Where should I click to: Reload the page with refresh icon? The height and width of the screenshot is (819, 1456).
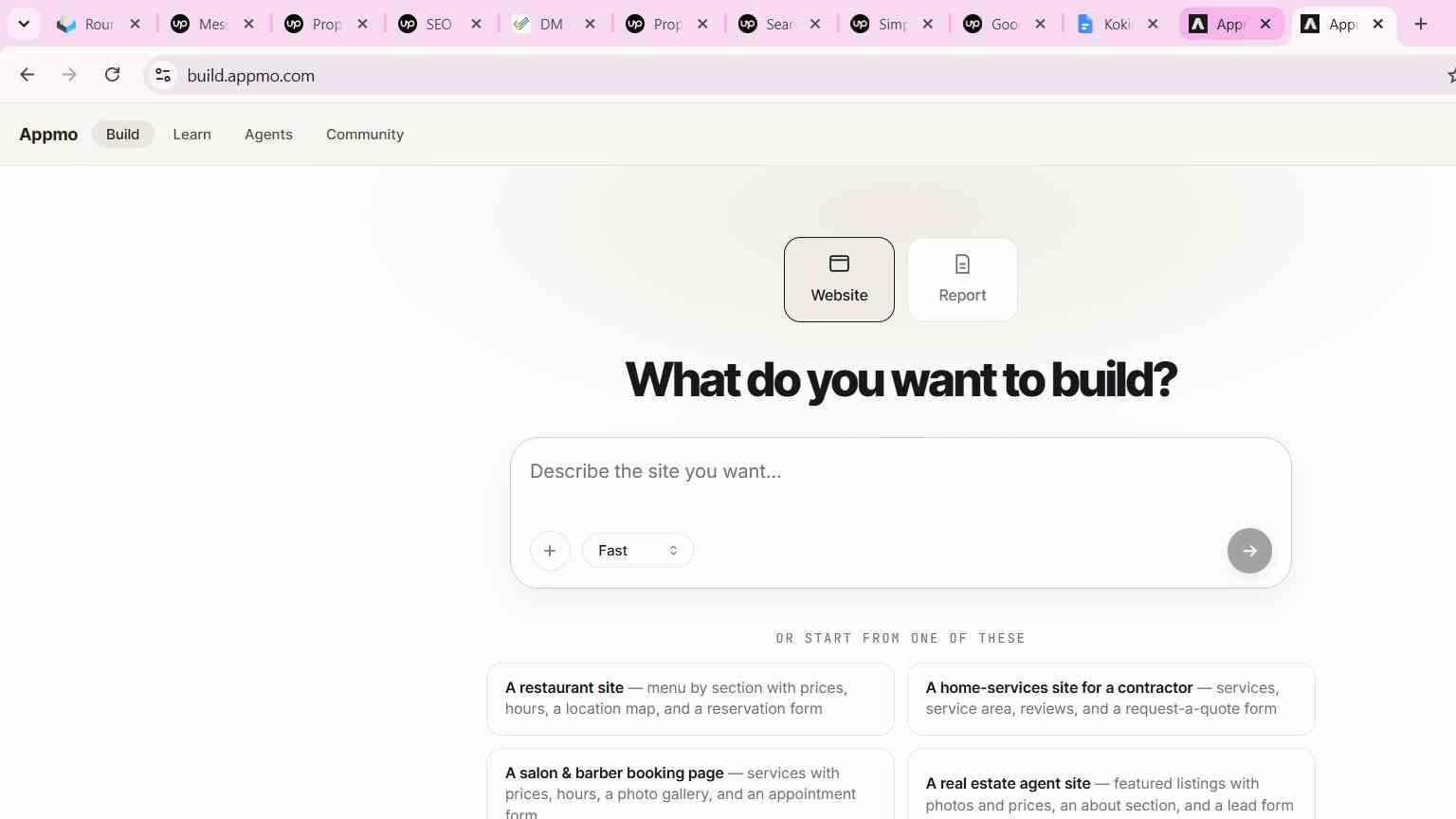pyautogui.click(x=112, y=75)
